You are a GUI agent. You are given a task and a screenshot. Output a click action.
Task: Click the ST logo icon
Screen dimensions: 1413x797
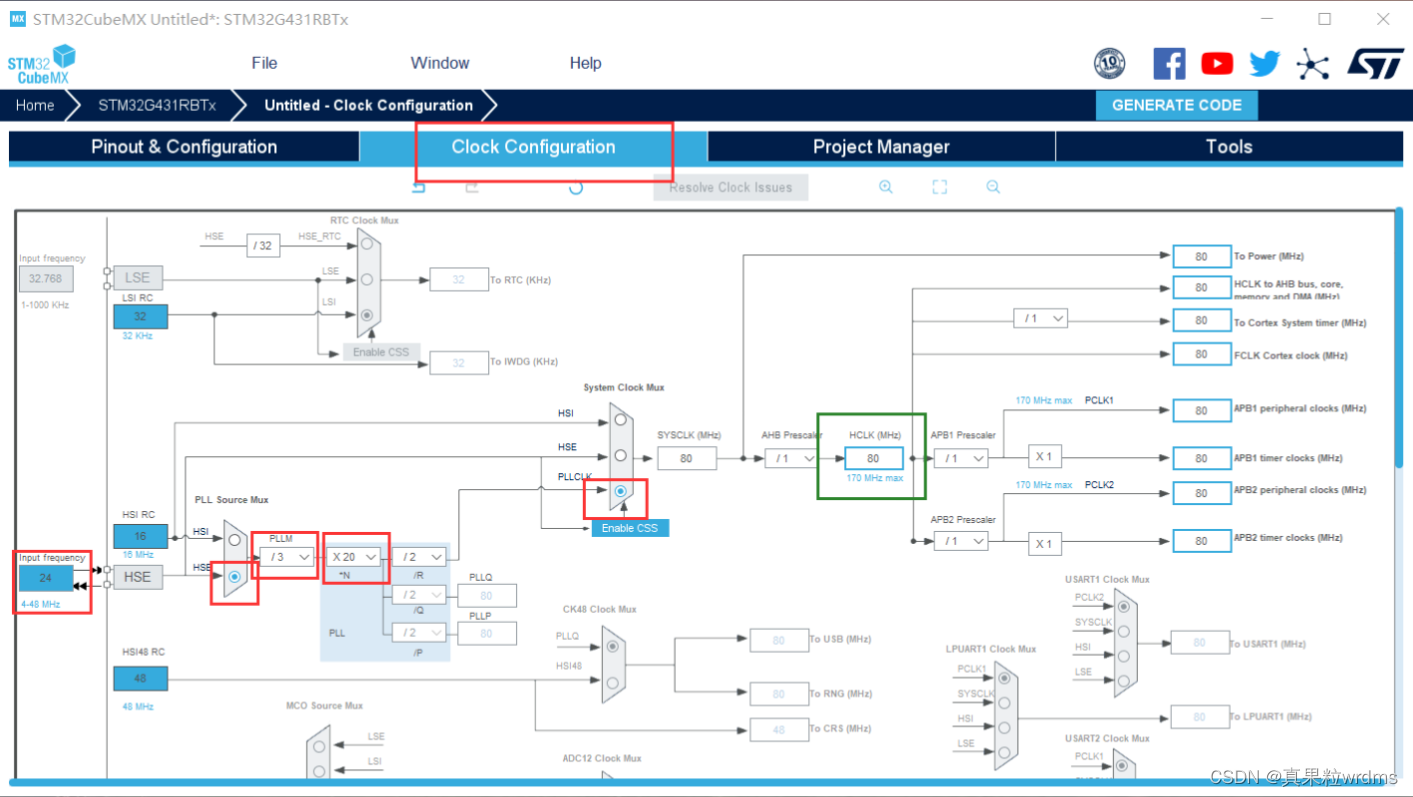[1375, 64]
